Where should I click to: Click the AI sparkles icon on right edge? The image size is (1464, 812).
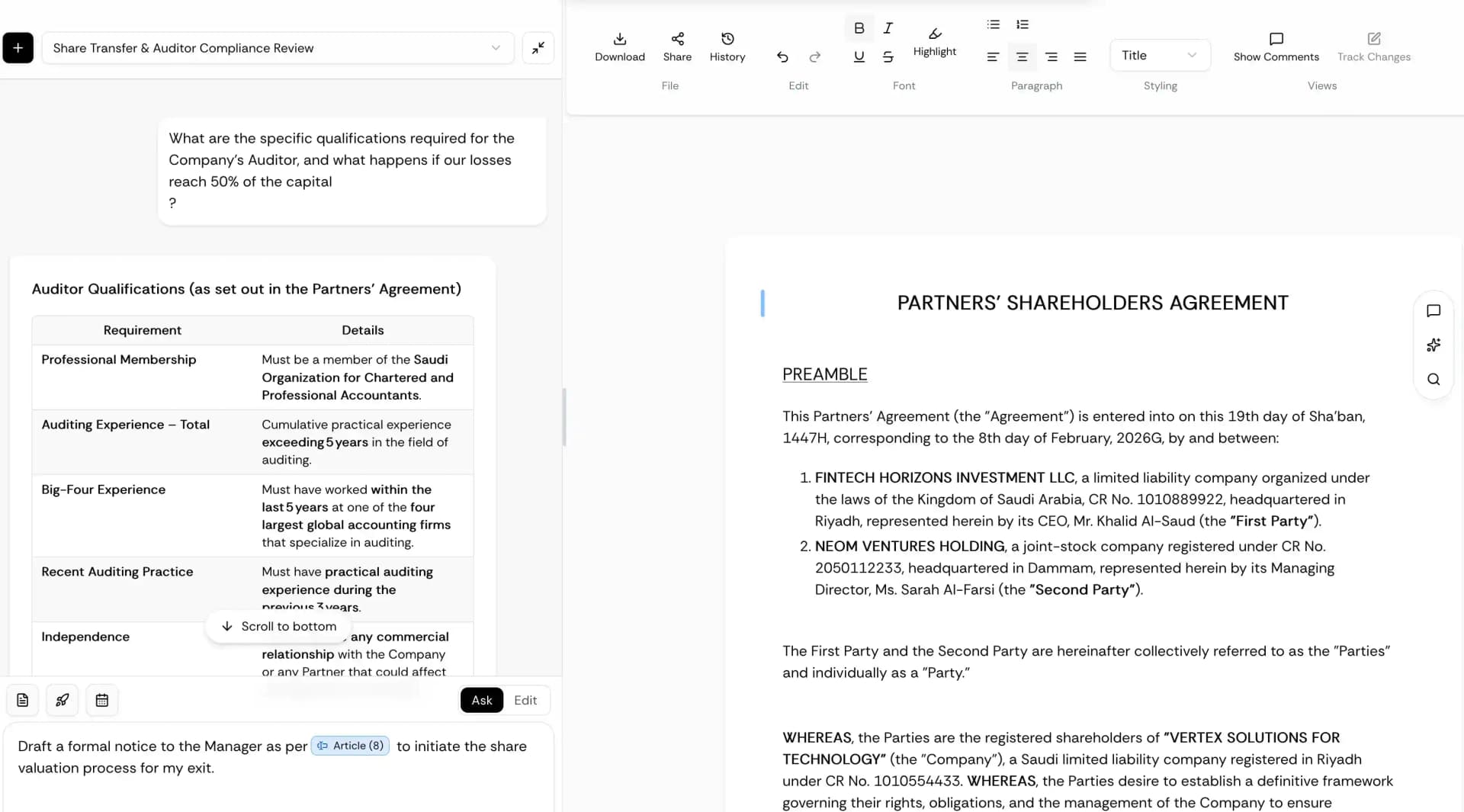(x=1433, y=345)
